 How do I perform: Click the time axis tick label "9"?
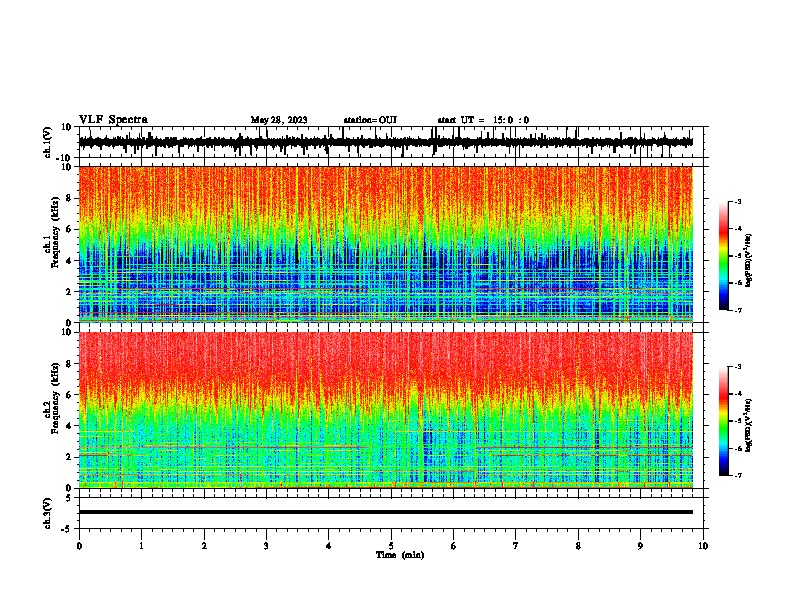click(x=640, y=546)
